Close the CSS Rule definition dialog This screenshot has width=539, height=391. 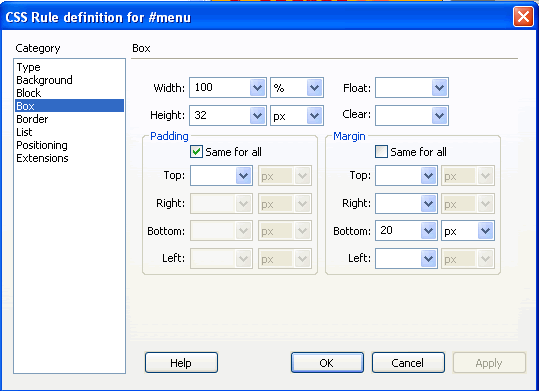point(523,16)
